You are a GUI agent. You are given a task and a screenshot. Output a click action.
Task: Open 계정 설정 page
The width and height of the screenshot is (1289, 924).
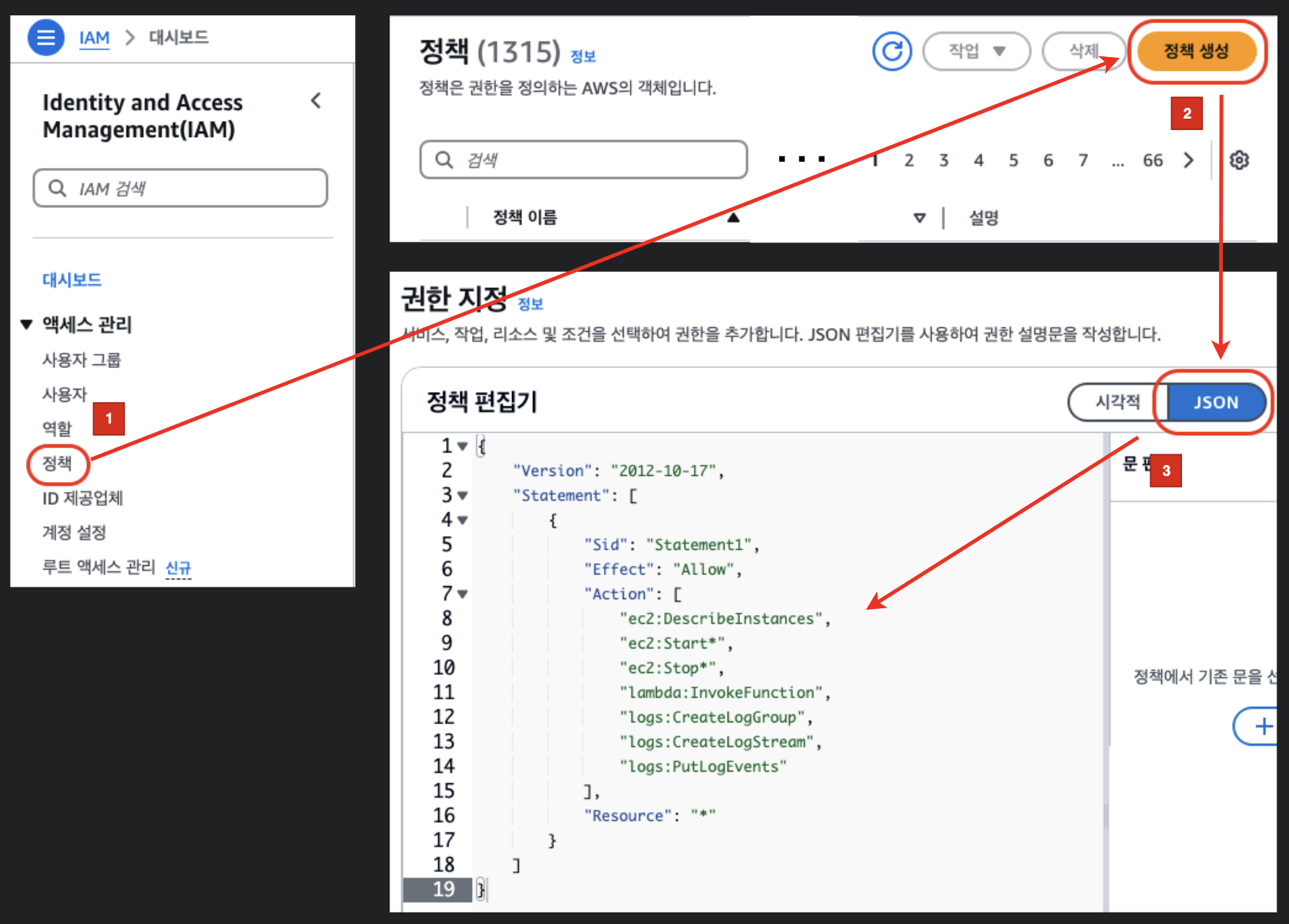point(74,532)
